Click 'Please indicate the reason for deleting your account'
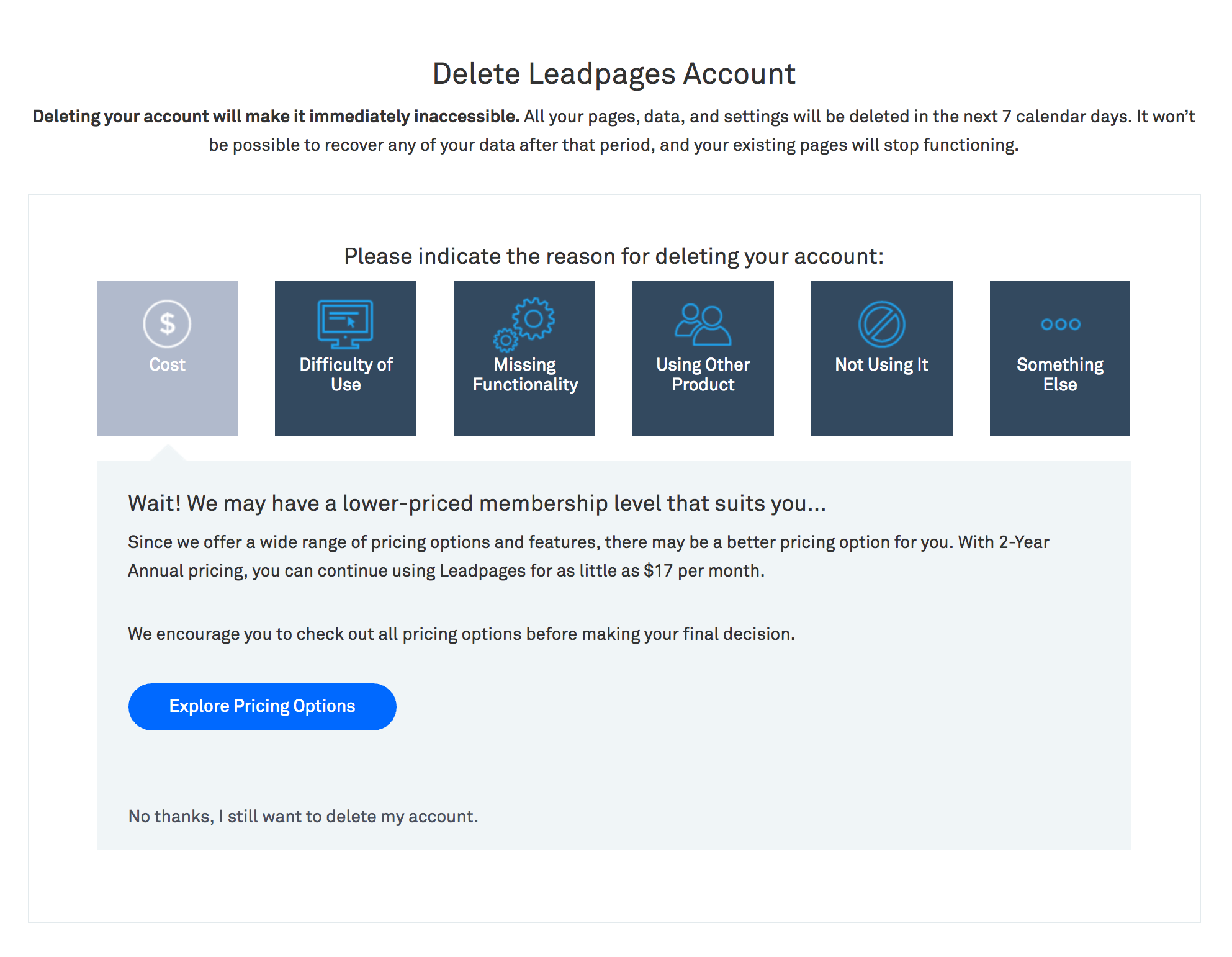This screenshot has width=1232, height=957. tap(614, 256)
